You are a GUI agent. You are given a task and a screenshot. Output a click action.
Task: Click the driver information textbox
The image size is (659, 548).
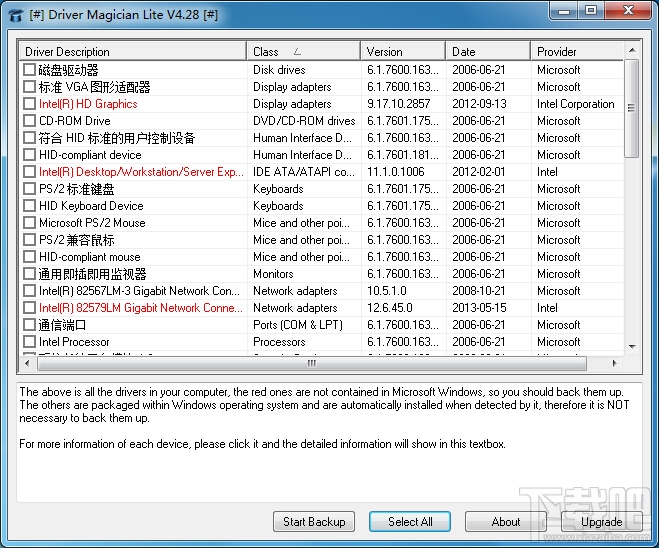pos(329,442)
